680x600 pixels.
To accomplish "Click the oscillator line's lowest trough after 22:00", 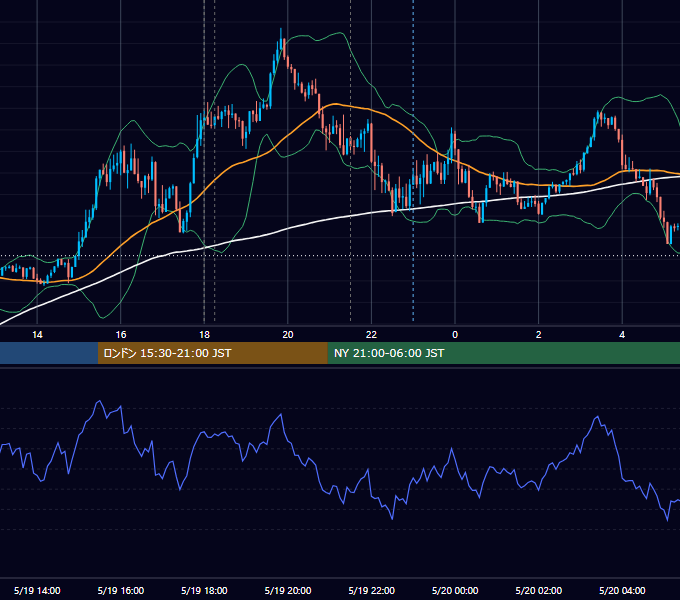I will click(x=392, y=518).
